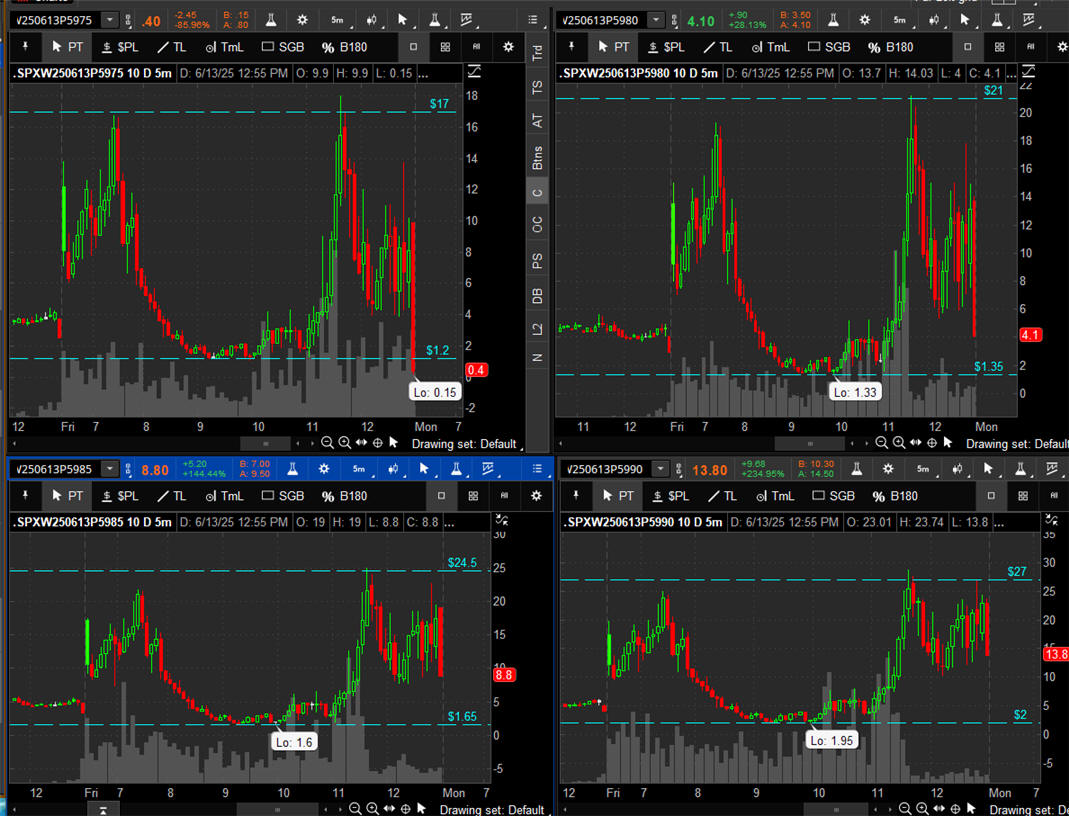Open 5m timeframe dropdown in P5980 header

click(x=901, y=20)
